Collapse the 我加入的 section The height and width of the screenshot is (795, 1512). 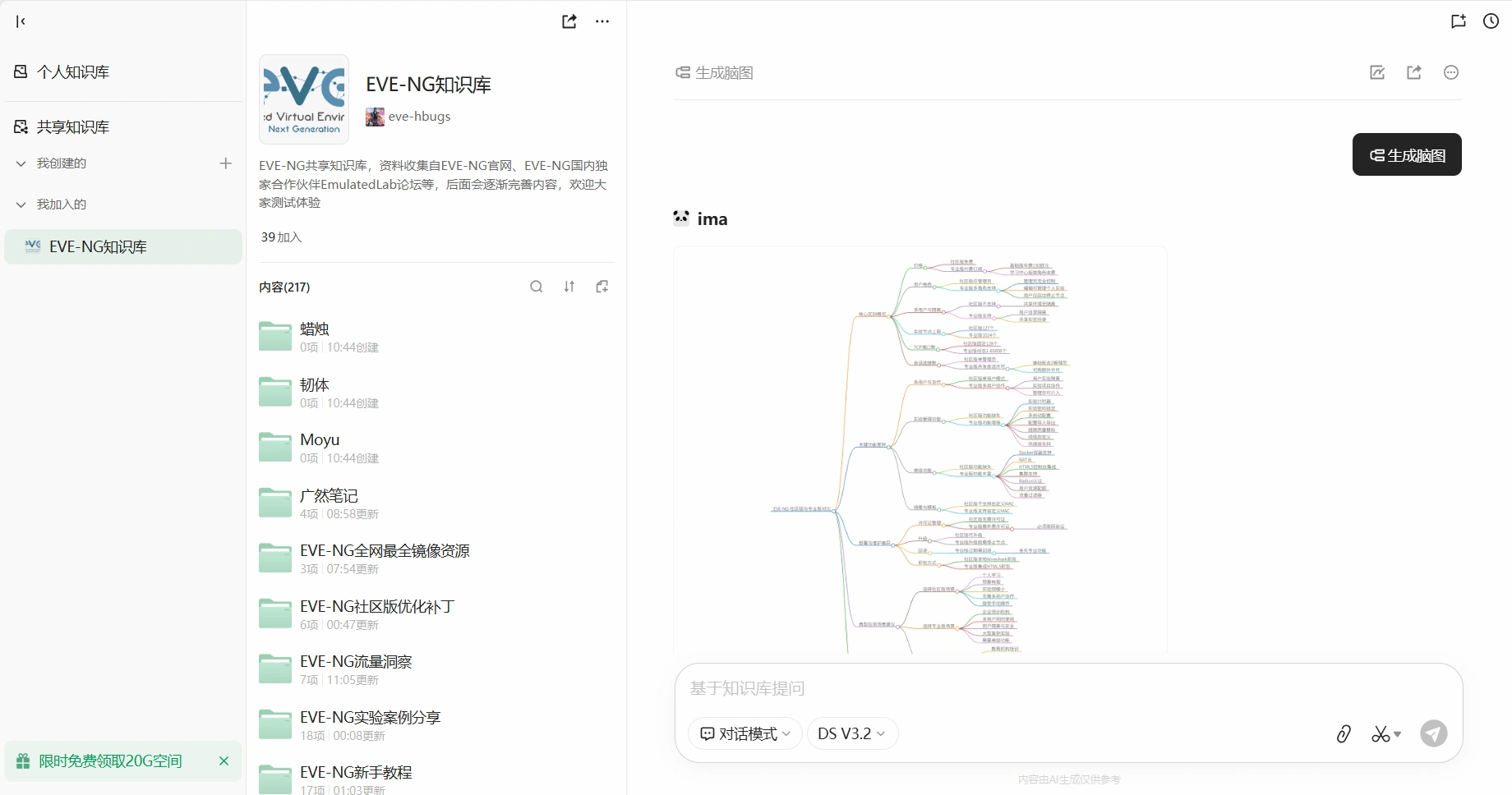click(x=21, y=204)
